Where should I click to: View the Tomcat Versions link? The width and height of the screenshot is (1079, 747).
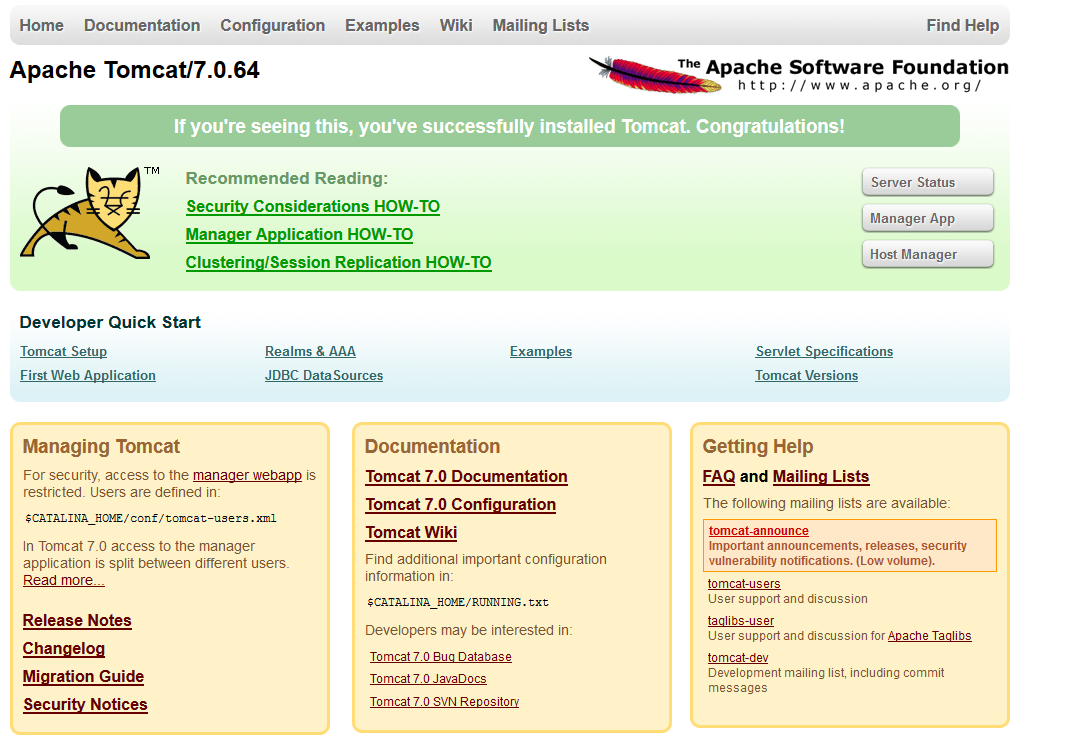(x=806, y=376)
